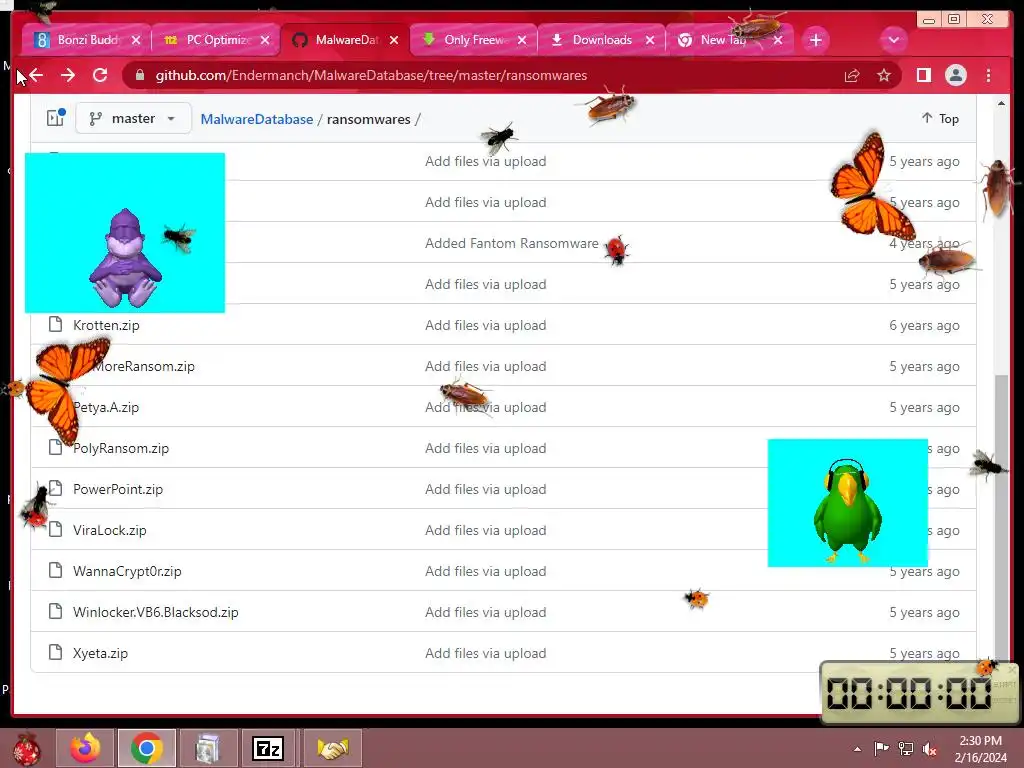
Task: Open Petya.A.zip file
Action: click(x=106, y=407)
